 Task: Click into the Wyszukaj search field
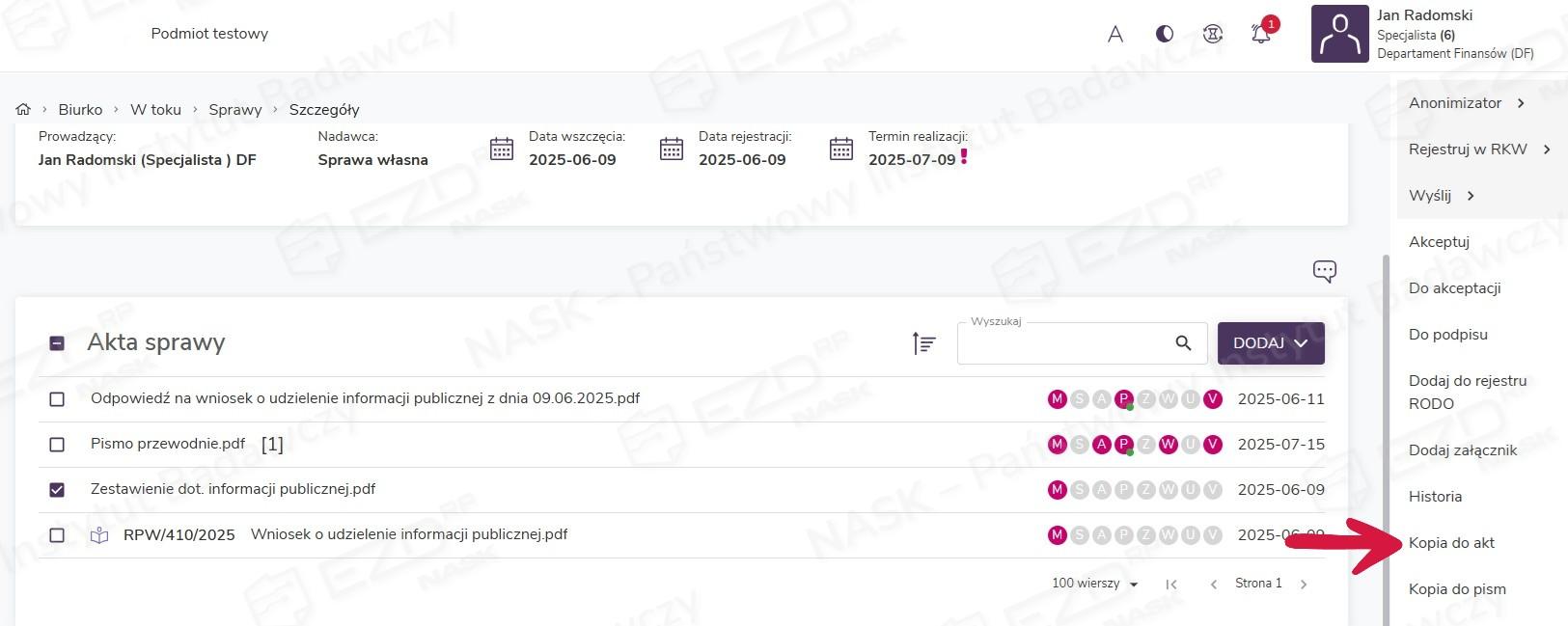pos(1061,344)
